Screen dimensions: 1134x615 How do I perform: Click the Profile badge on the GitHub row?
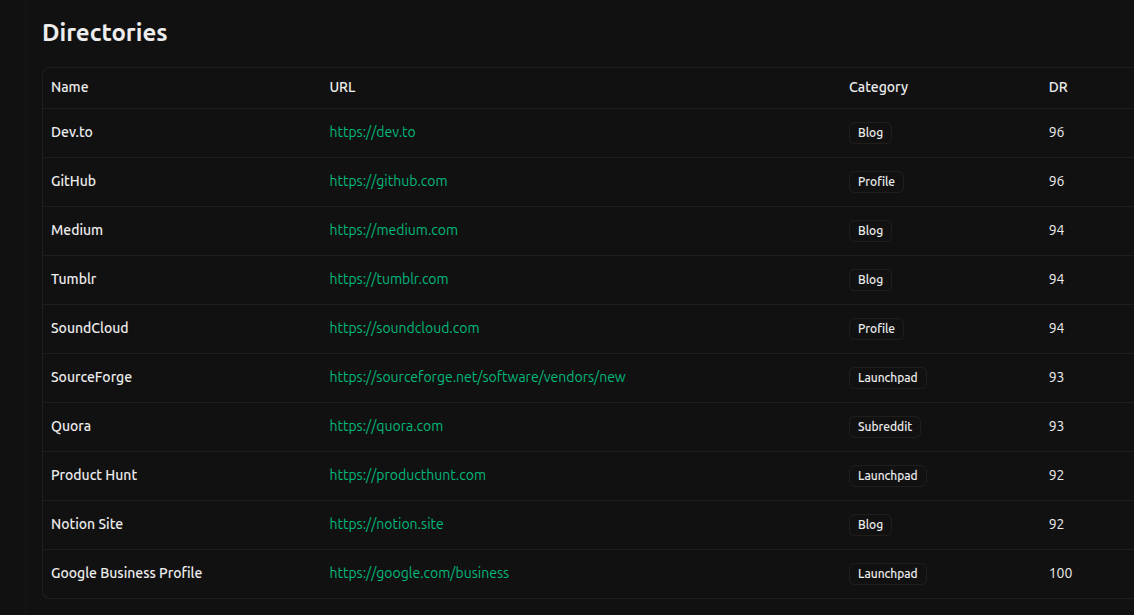click(x=875, y=181)
